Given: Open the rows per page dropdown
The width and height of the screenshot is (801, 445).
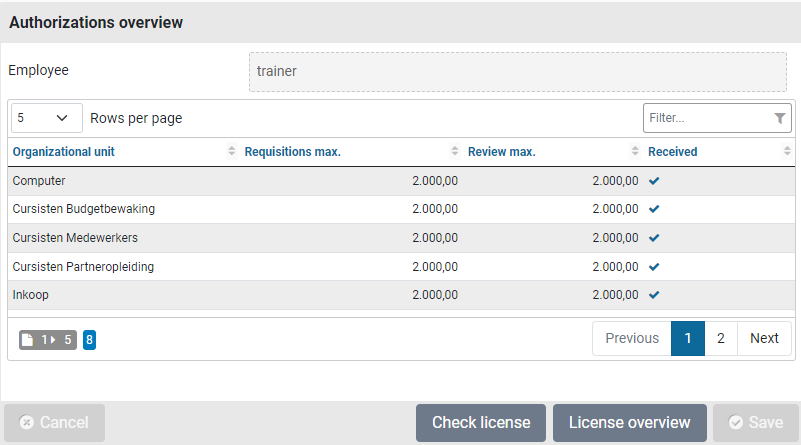Looking at the screenshot, I should (46, 118).
